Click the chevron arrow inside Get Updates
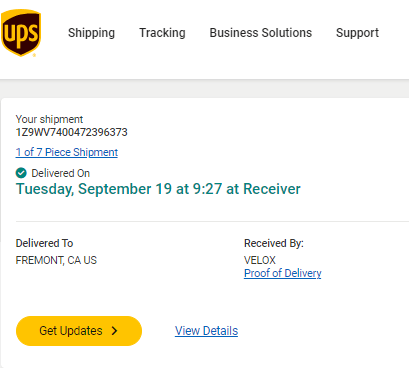409x368 pixels. pyautogui.click(x=114, y=331)
